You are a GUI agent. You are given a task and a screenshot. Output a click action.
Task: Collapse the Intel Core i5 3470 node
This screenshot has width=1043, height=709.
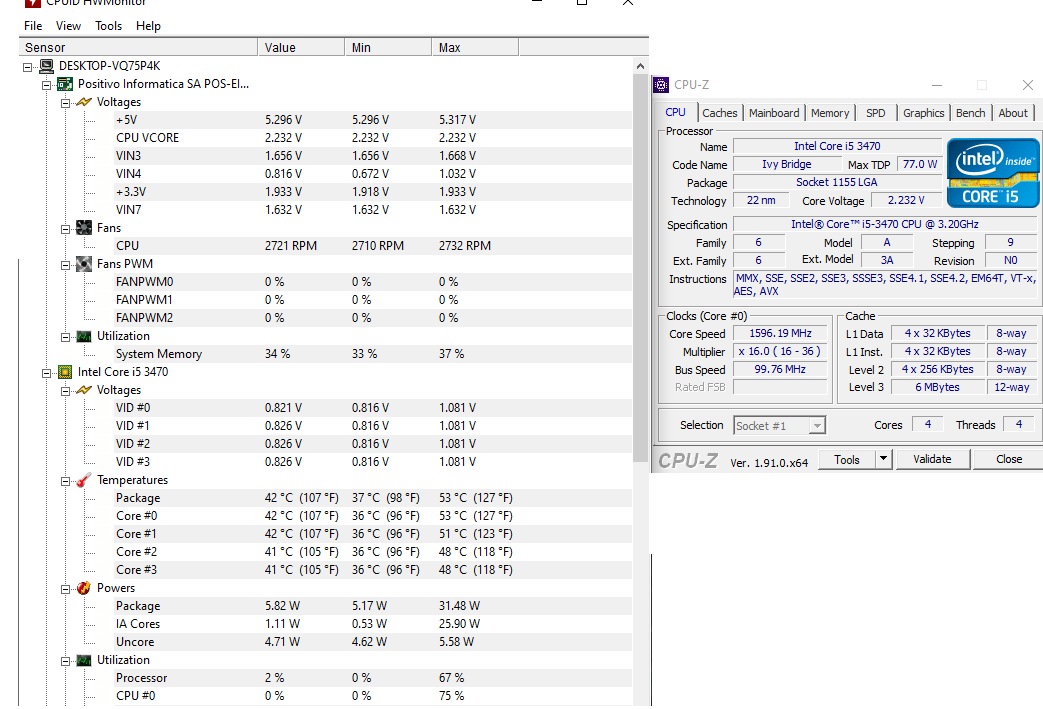(47, 372)
